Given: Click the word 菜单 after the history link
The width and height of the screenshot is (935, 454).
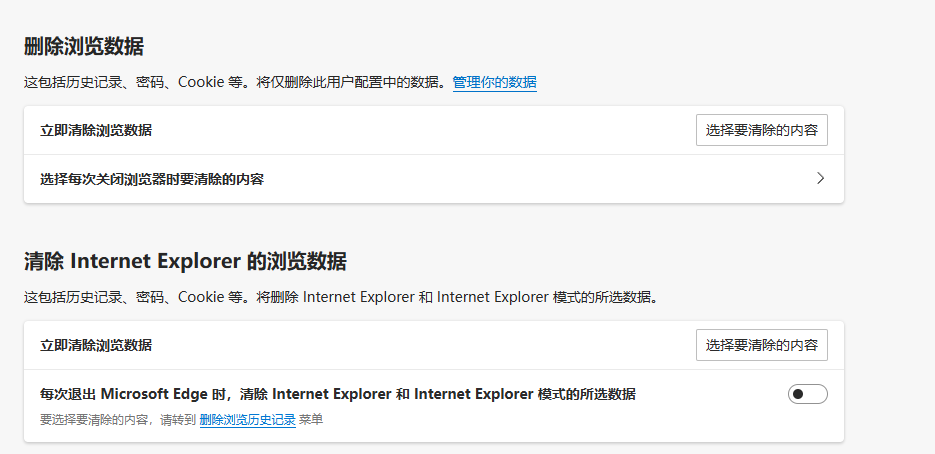Looking at the screenshot, I should tap(311, 420).
